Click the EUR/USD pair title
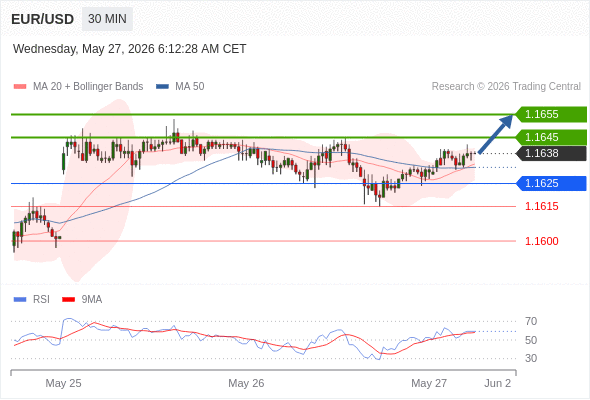The image size is (590, 400). coord(43,19)
